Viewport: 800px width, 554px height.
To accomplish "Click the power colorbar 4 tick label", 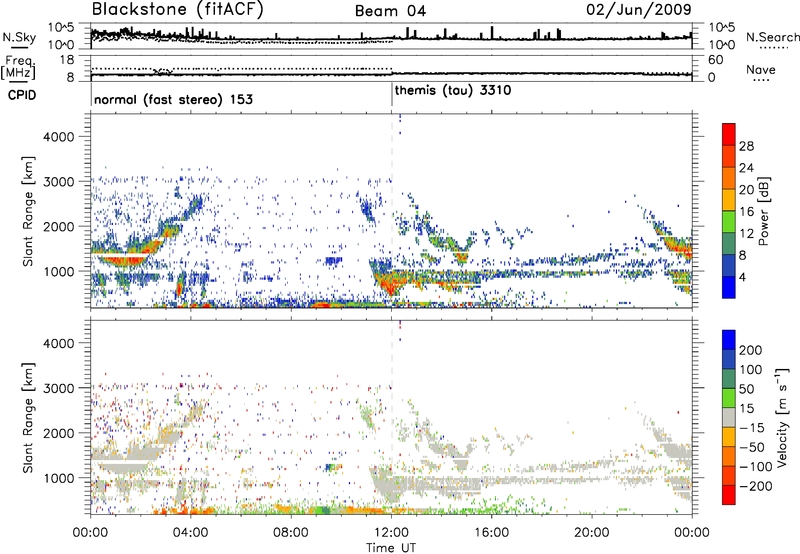I will [742, 277].
